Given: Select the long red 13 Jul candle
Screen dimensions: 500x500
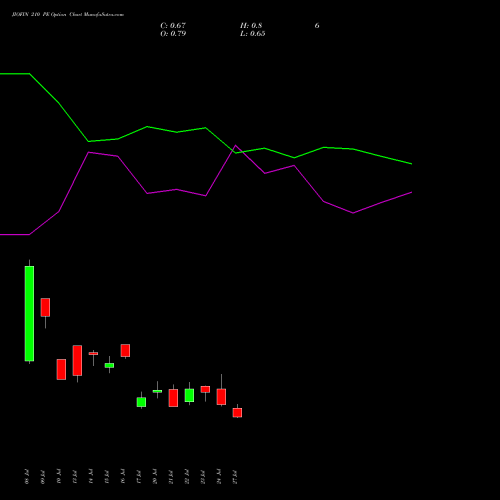Looking at the screenshot, I should pos(77,360).
